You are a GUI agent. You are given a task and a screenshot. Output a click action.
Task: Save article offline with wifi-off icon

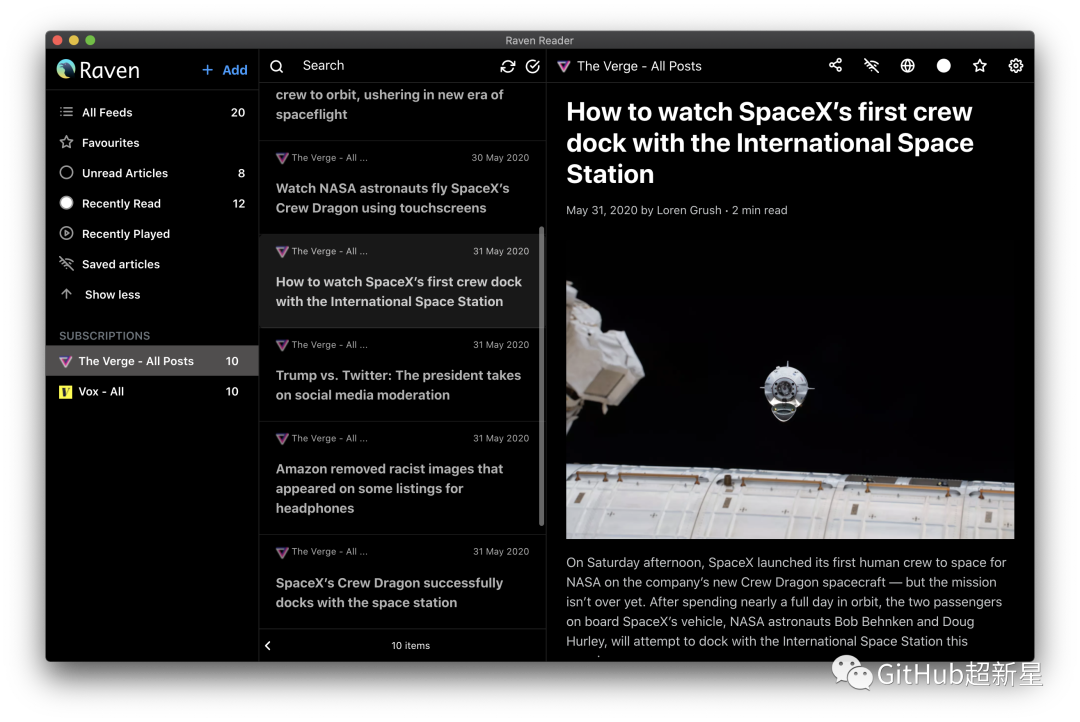(x=871, y=65)
